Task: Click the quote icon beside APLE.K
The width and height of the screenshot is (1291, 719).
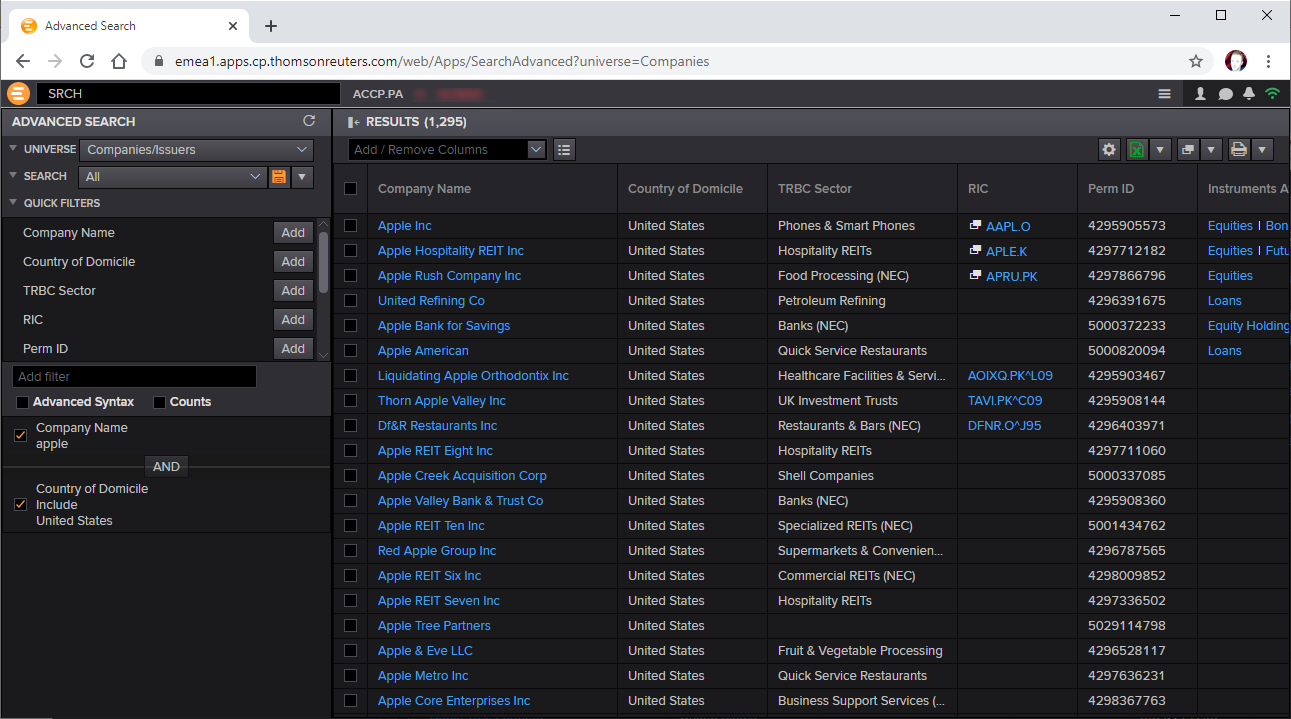Action: (x=975, y=251)
